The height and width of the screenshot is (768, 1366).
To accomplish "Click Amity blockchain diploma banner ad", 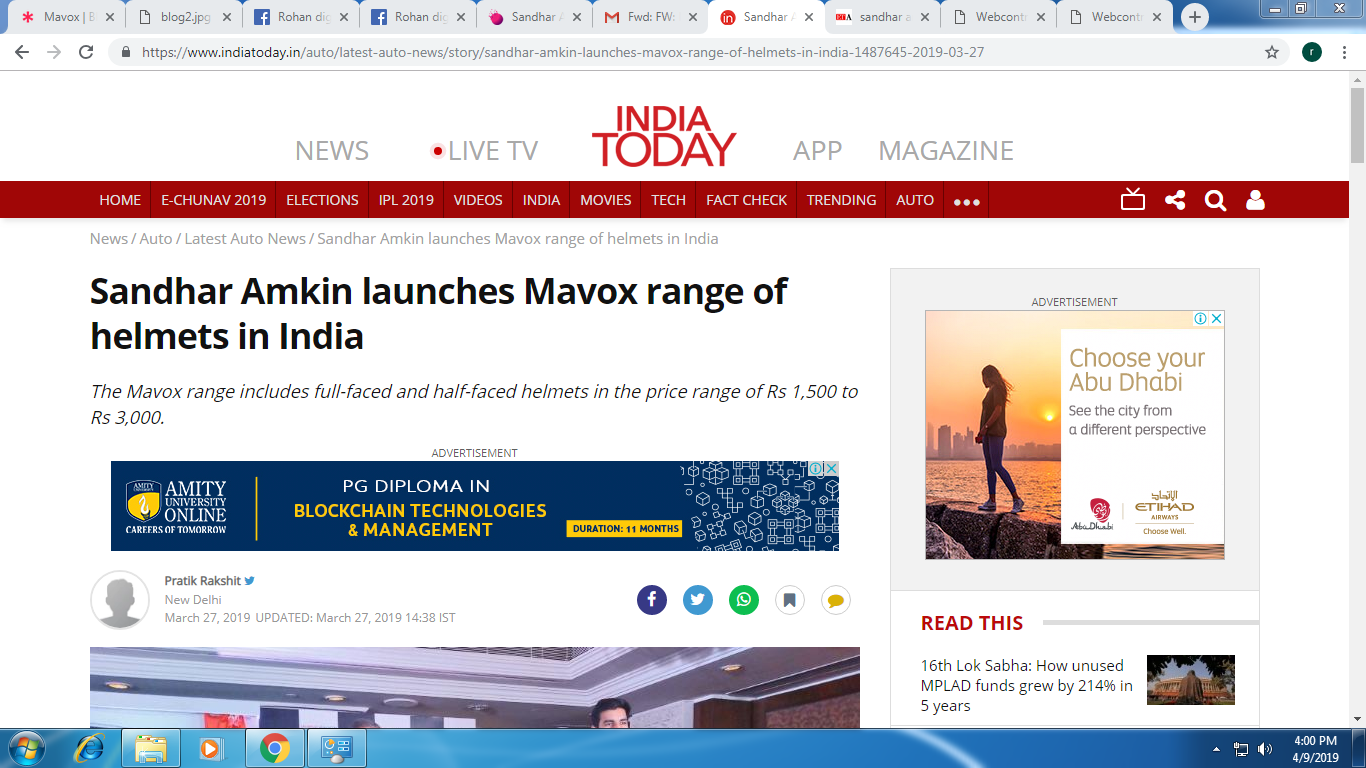I will coord(475,506).
